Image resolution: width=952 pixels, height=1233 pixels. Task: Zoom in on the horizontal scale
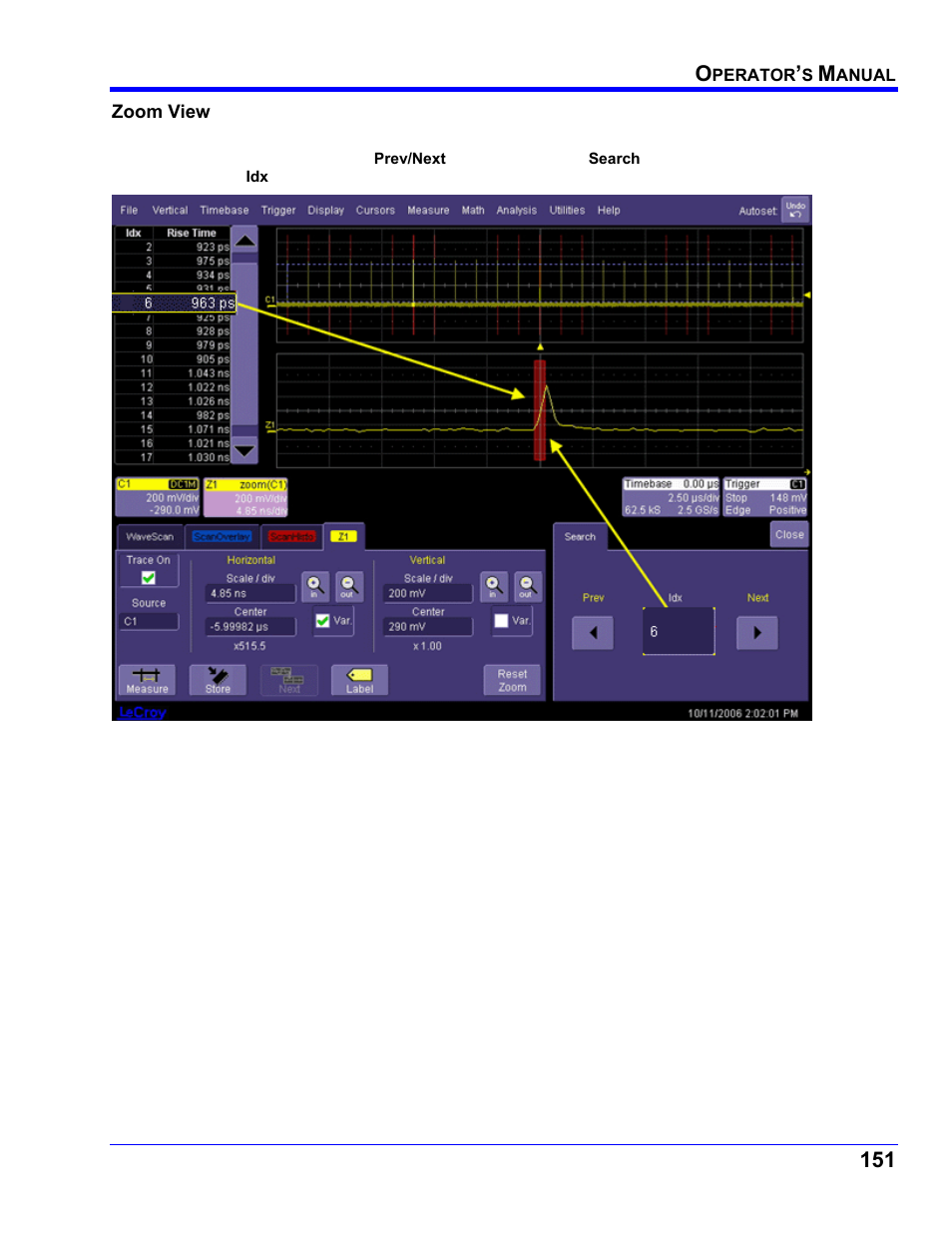pos(315,586)
